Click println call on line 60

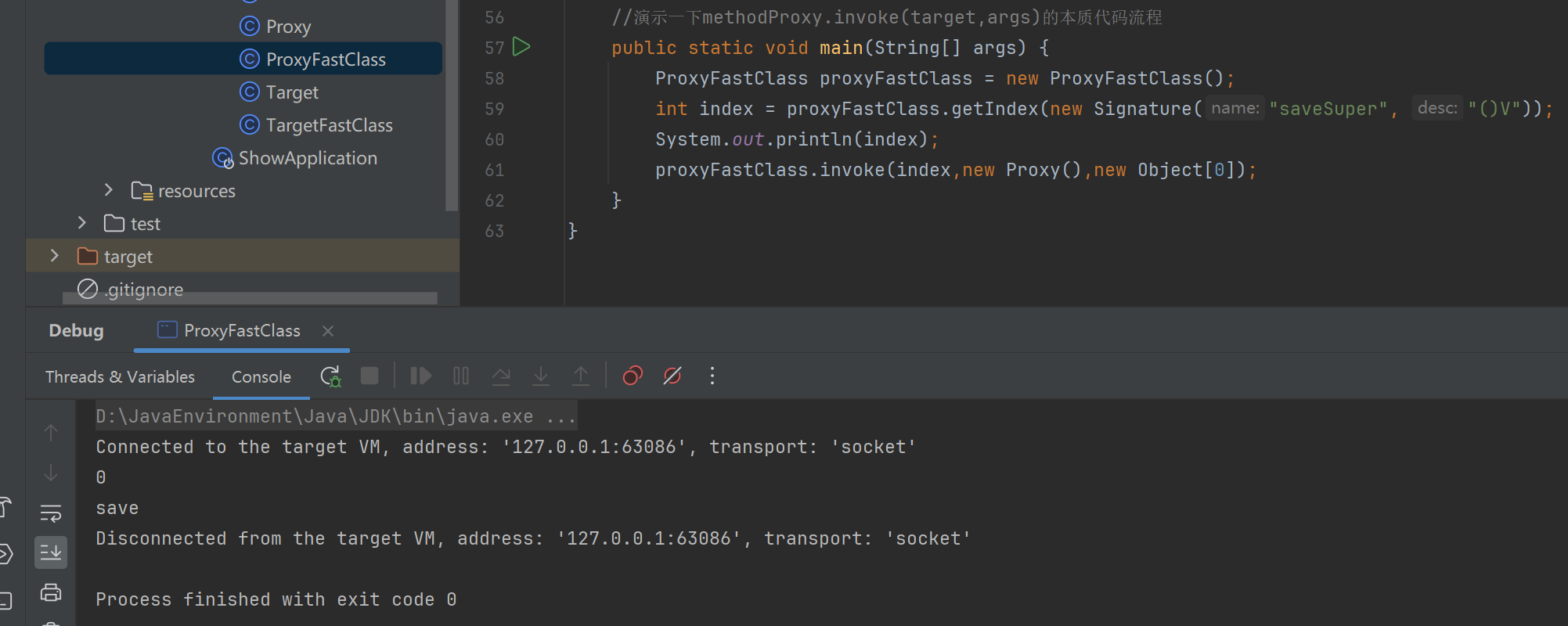813,139
